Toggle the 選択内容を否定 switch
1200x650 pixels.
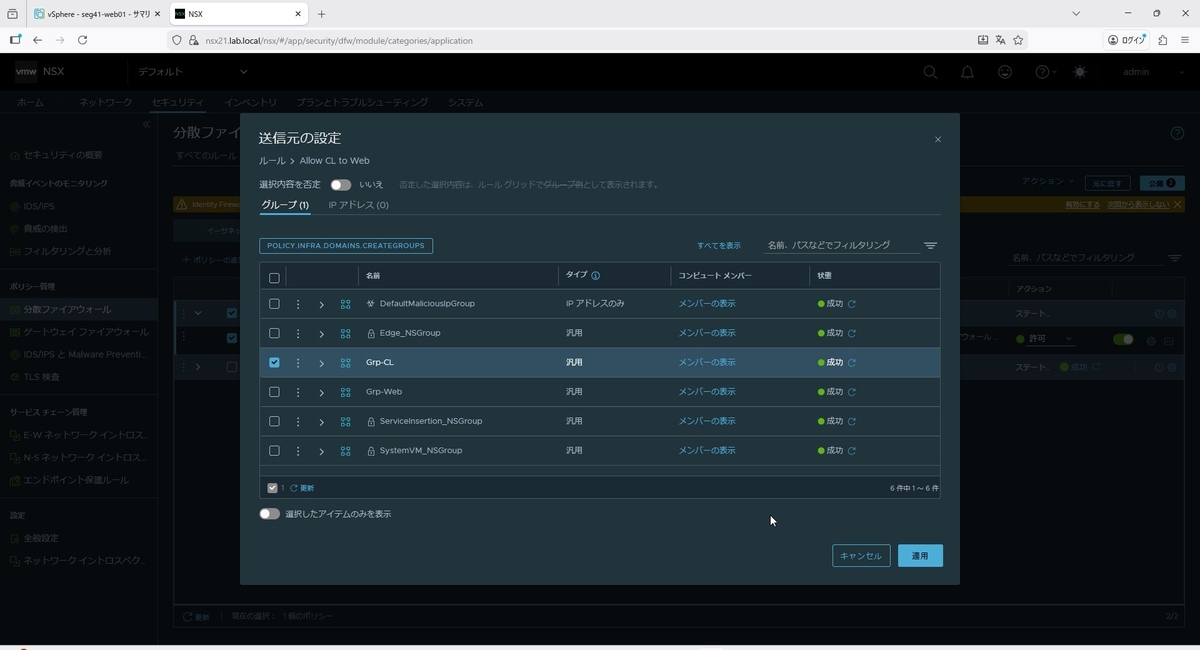[x=341, y=185]
